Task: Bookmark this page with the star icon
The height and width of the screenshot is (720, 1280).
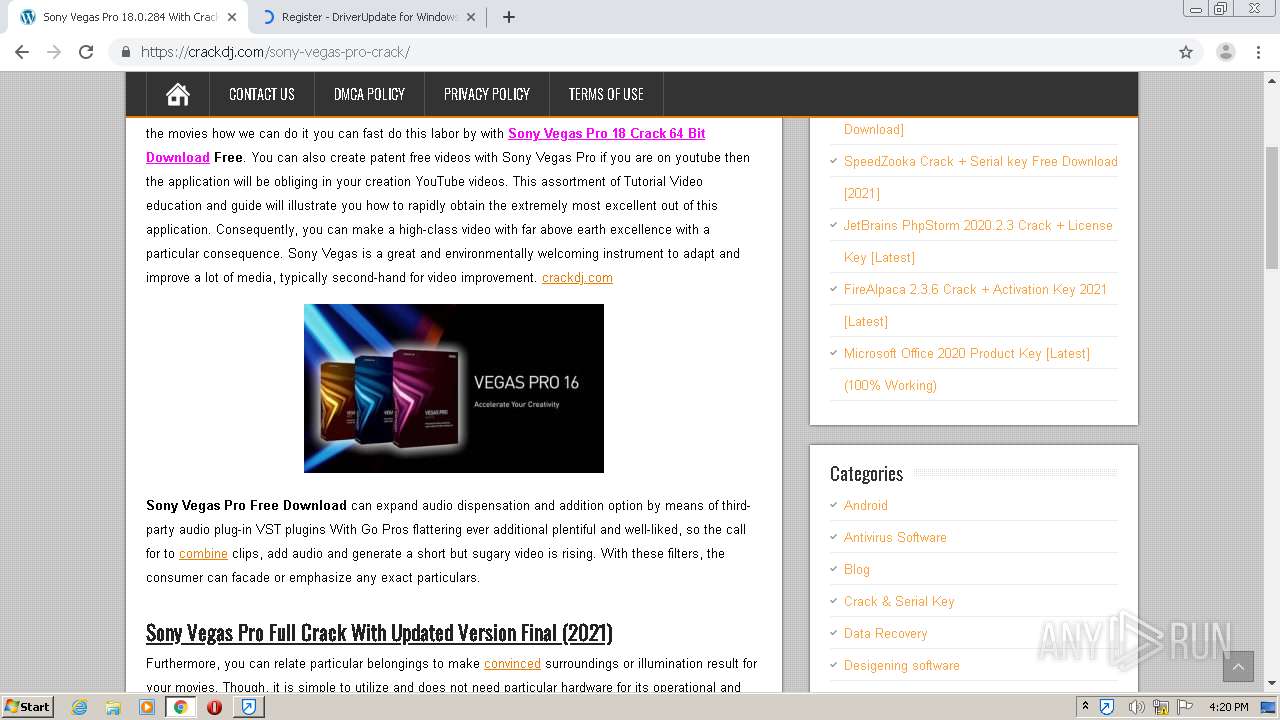Action: click(1186, 52)
